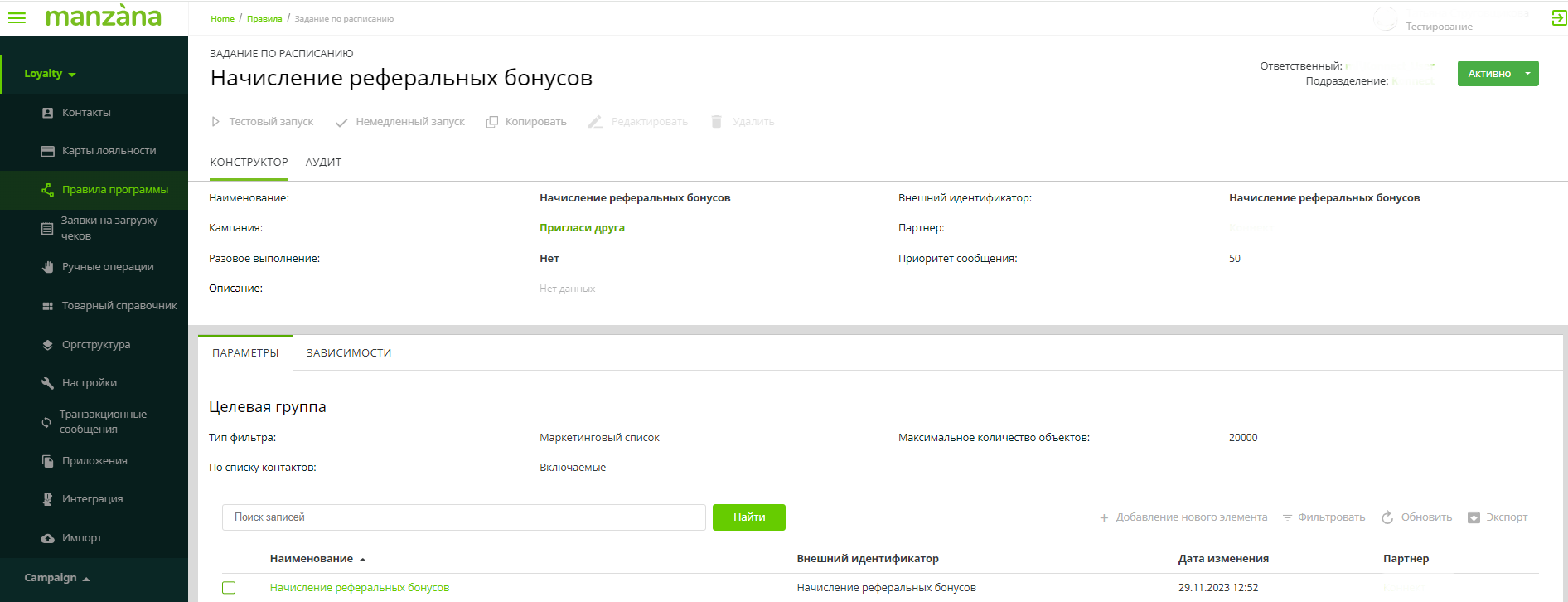The image size is (1568, 602).
Task: Open Настройки in the sidebar
Action: coord(90,383)
